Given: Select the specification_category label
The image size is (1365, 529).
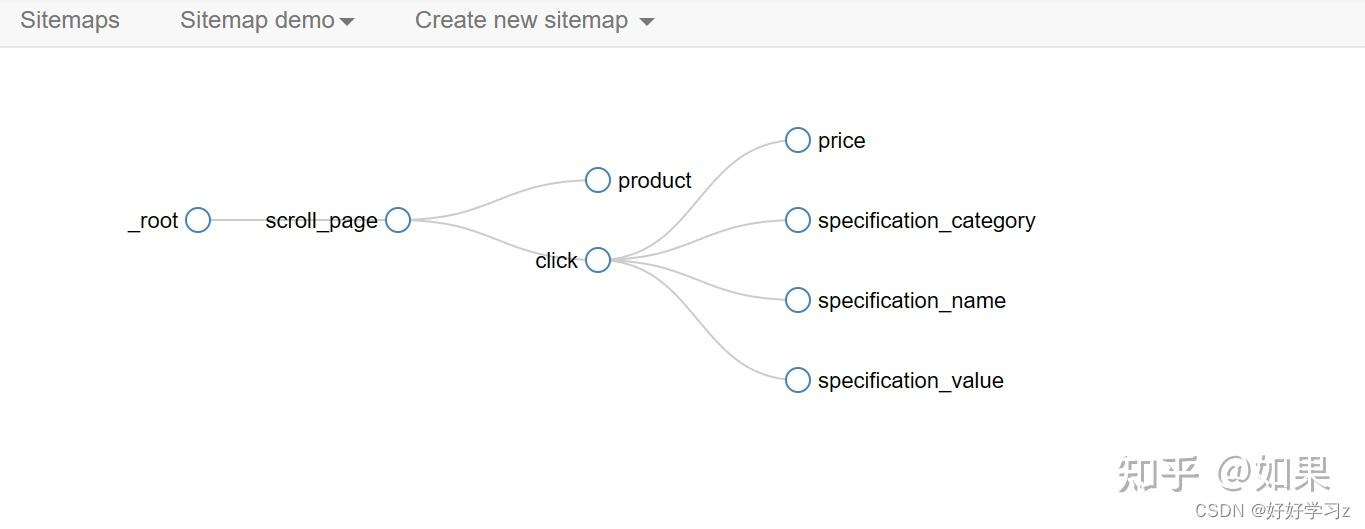Looking at the screenshot, I should pos(926,221).
